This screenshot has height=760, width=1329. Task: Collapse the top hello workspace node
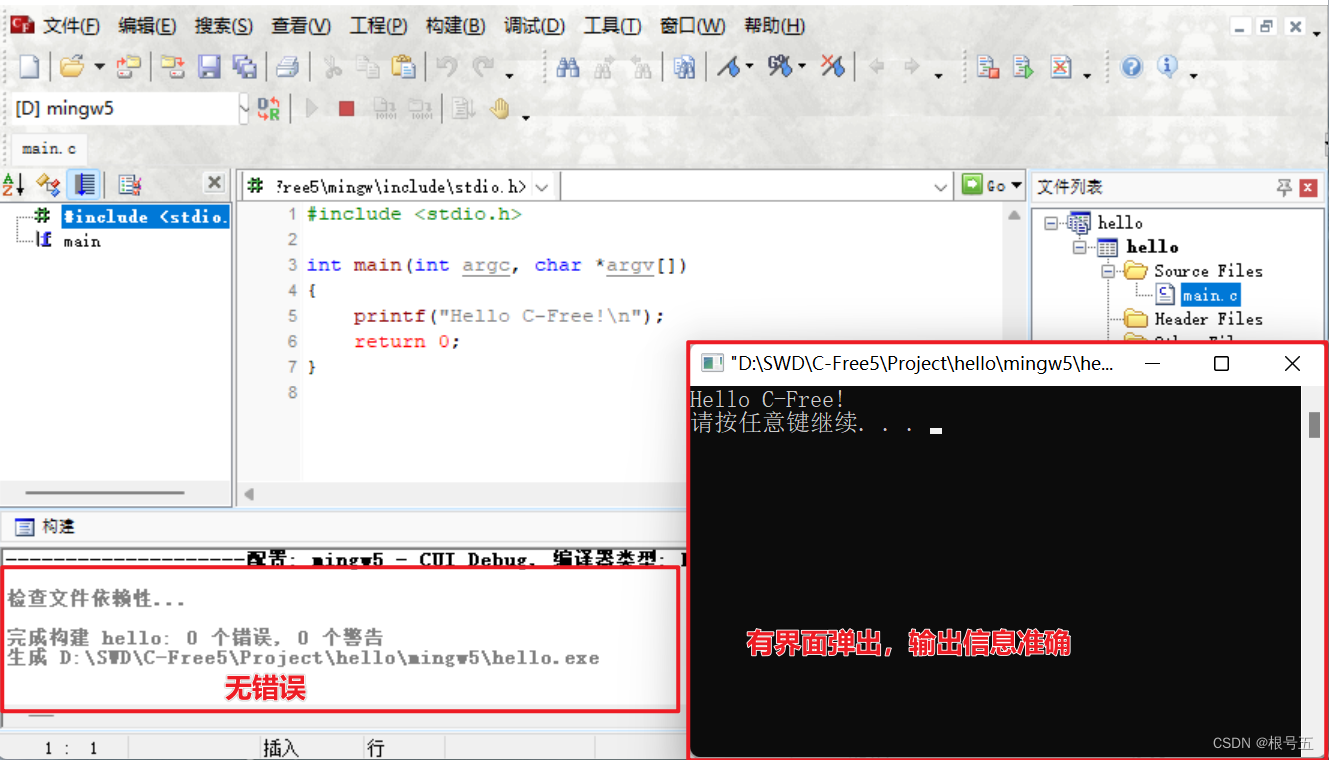pos(1051,223)
